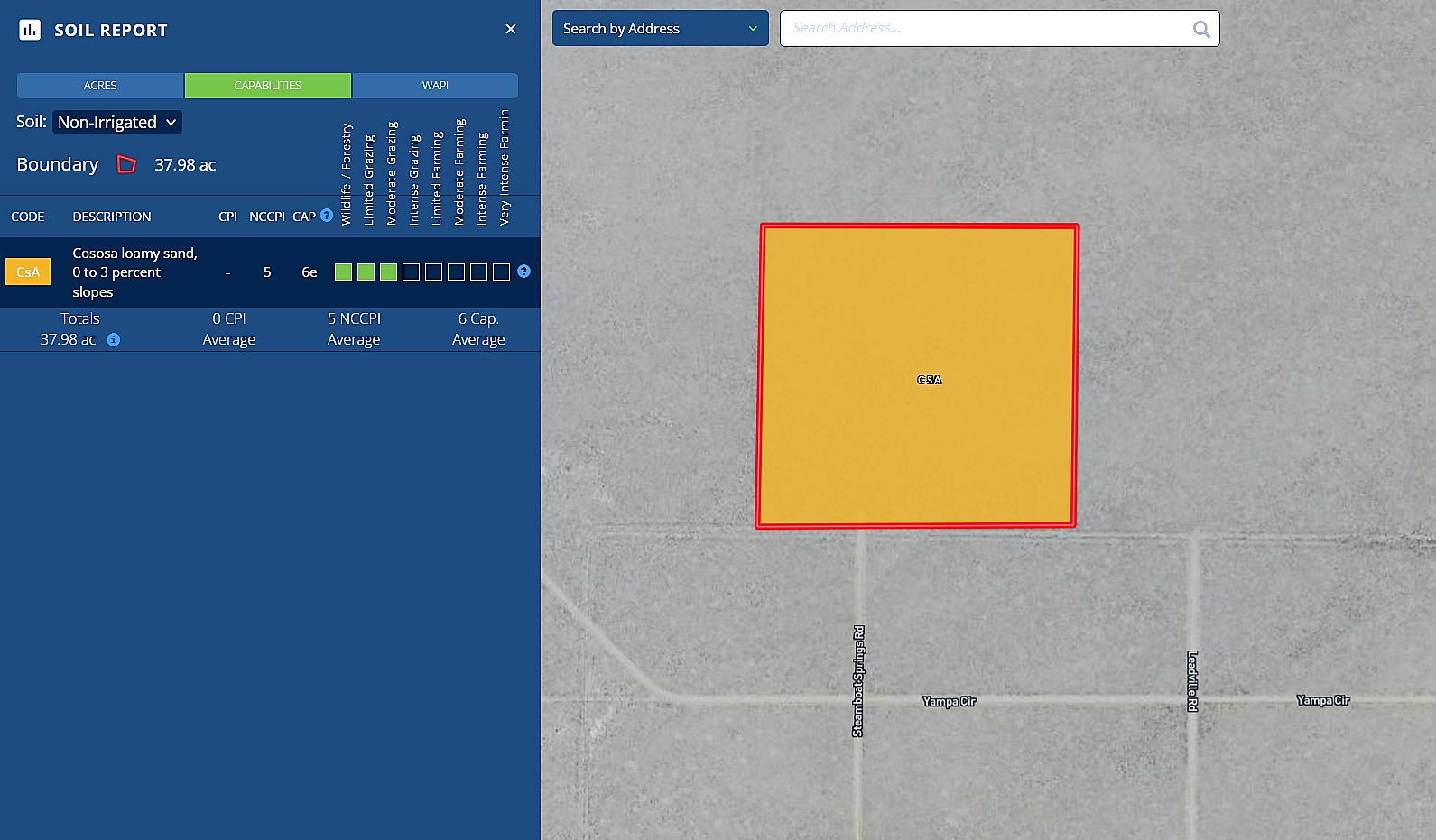
Task: Click the help icon in CsA row
Action: [x=523, y=272]
